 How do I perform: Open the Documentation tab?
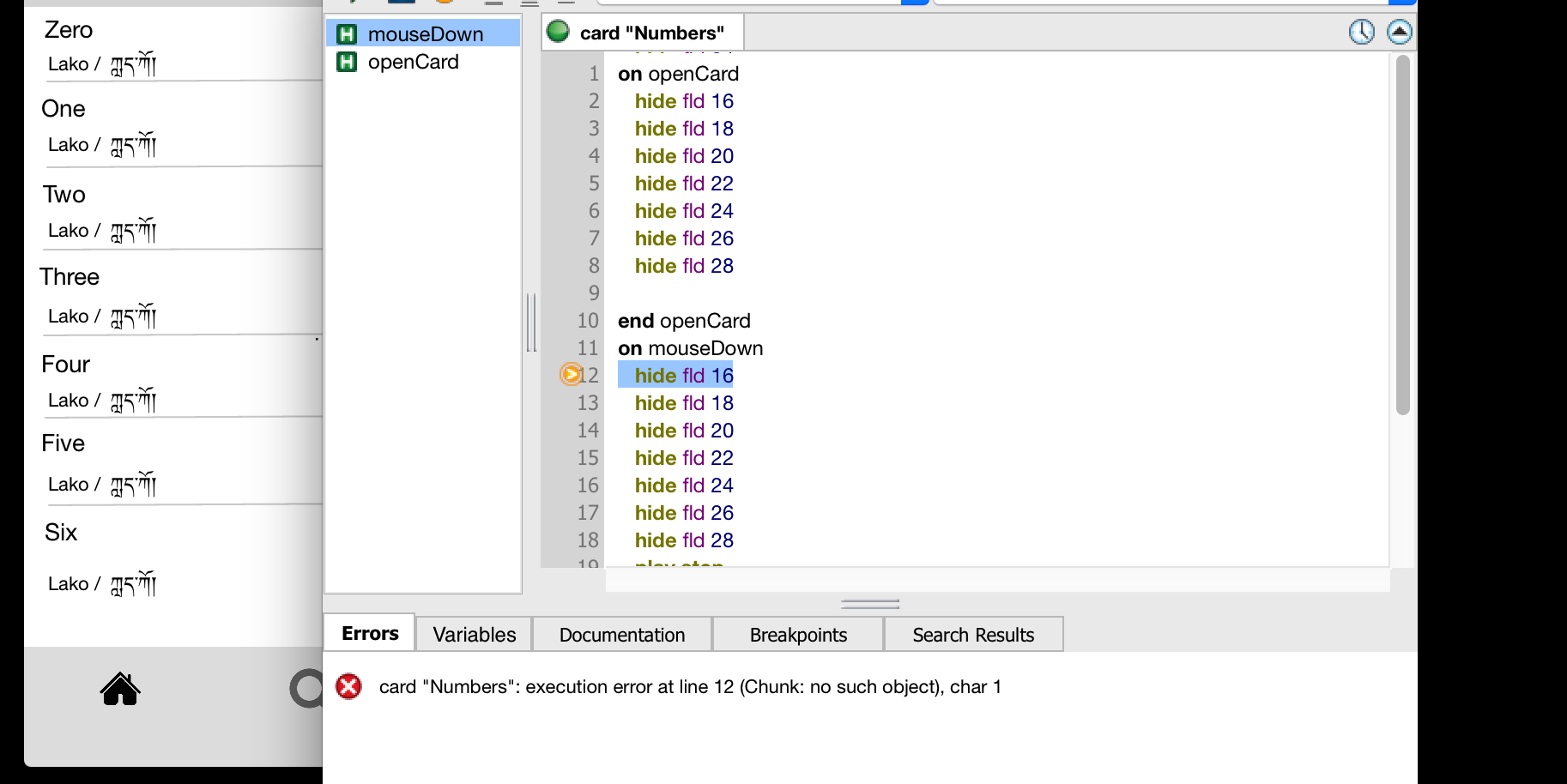[621, 635]
